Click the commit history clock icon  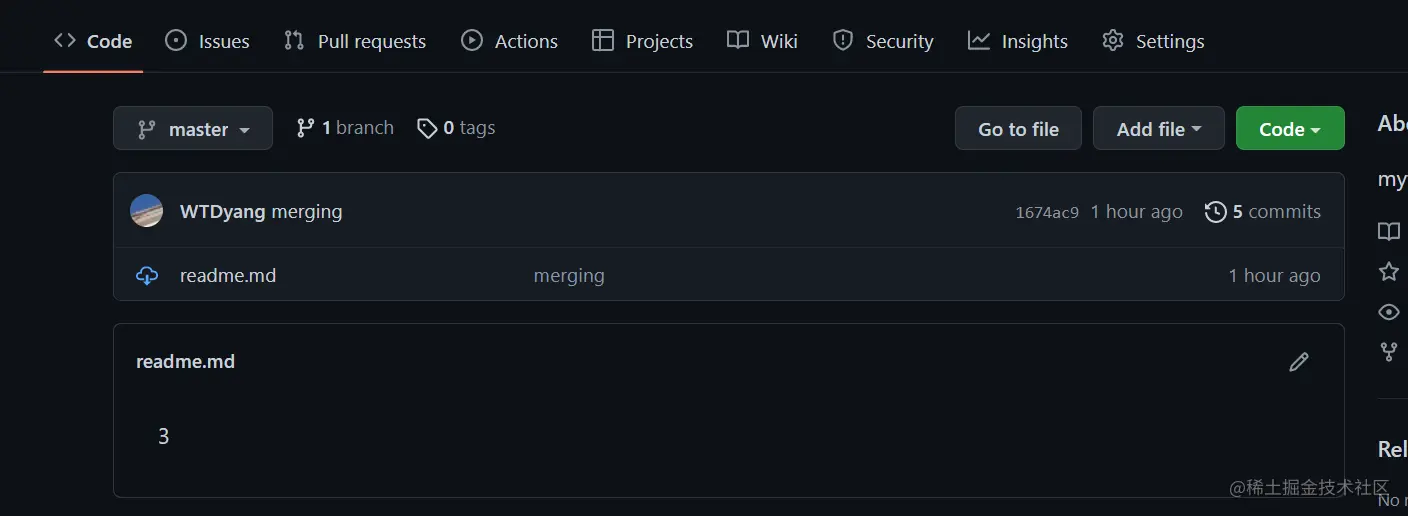[x=1215, y=212]
